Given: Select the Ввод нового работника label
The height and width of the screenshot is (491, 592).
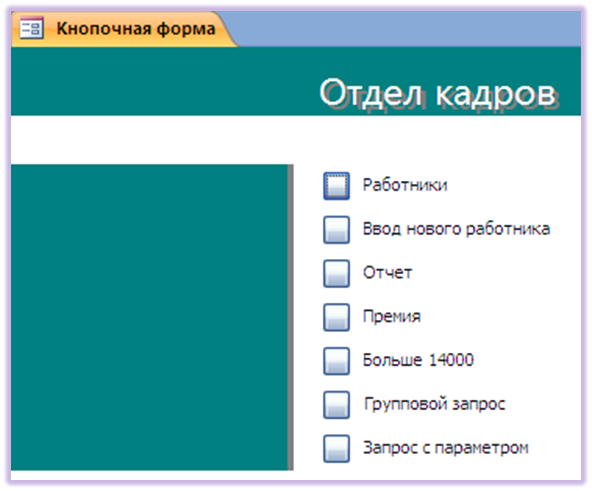Looking at the screenshot, I should tap(456, 229).
